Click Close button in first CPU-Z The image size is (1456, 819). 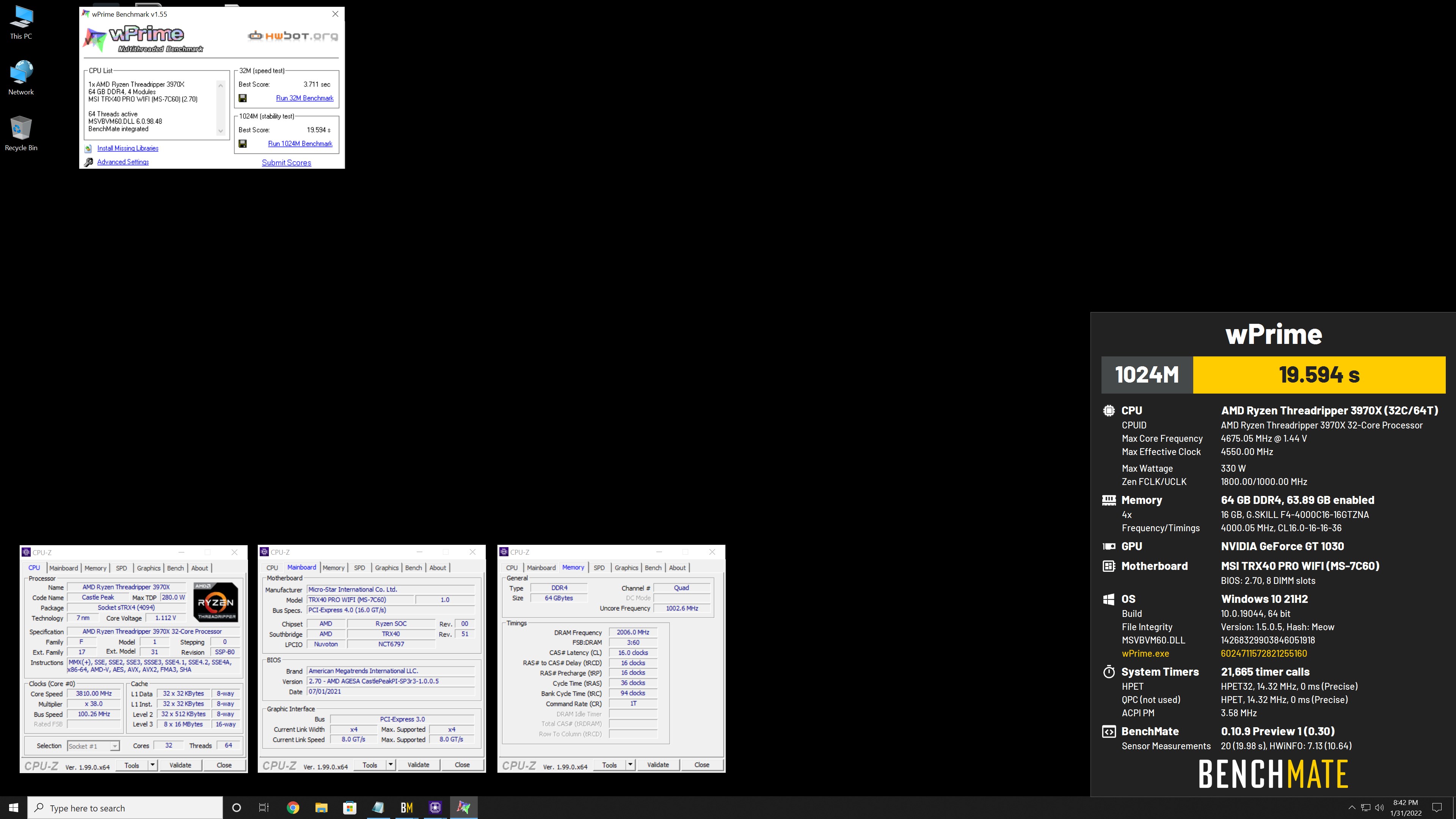[224, 765]
